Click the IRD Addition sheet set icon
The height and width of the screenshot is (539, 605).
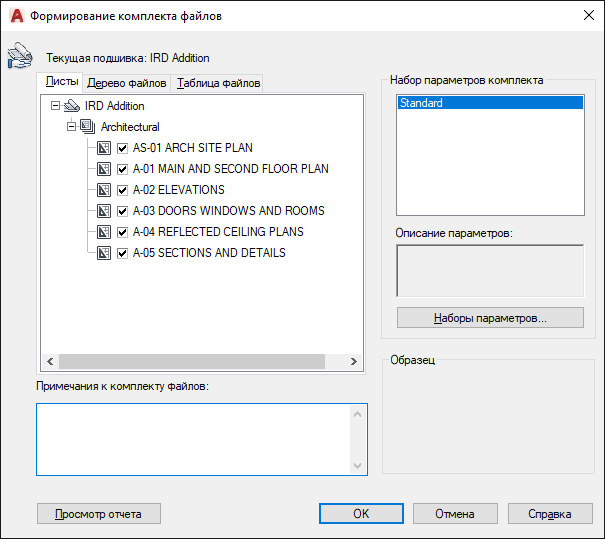tap(72, 106)
